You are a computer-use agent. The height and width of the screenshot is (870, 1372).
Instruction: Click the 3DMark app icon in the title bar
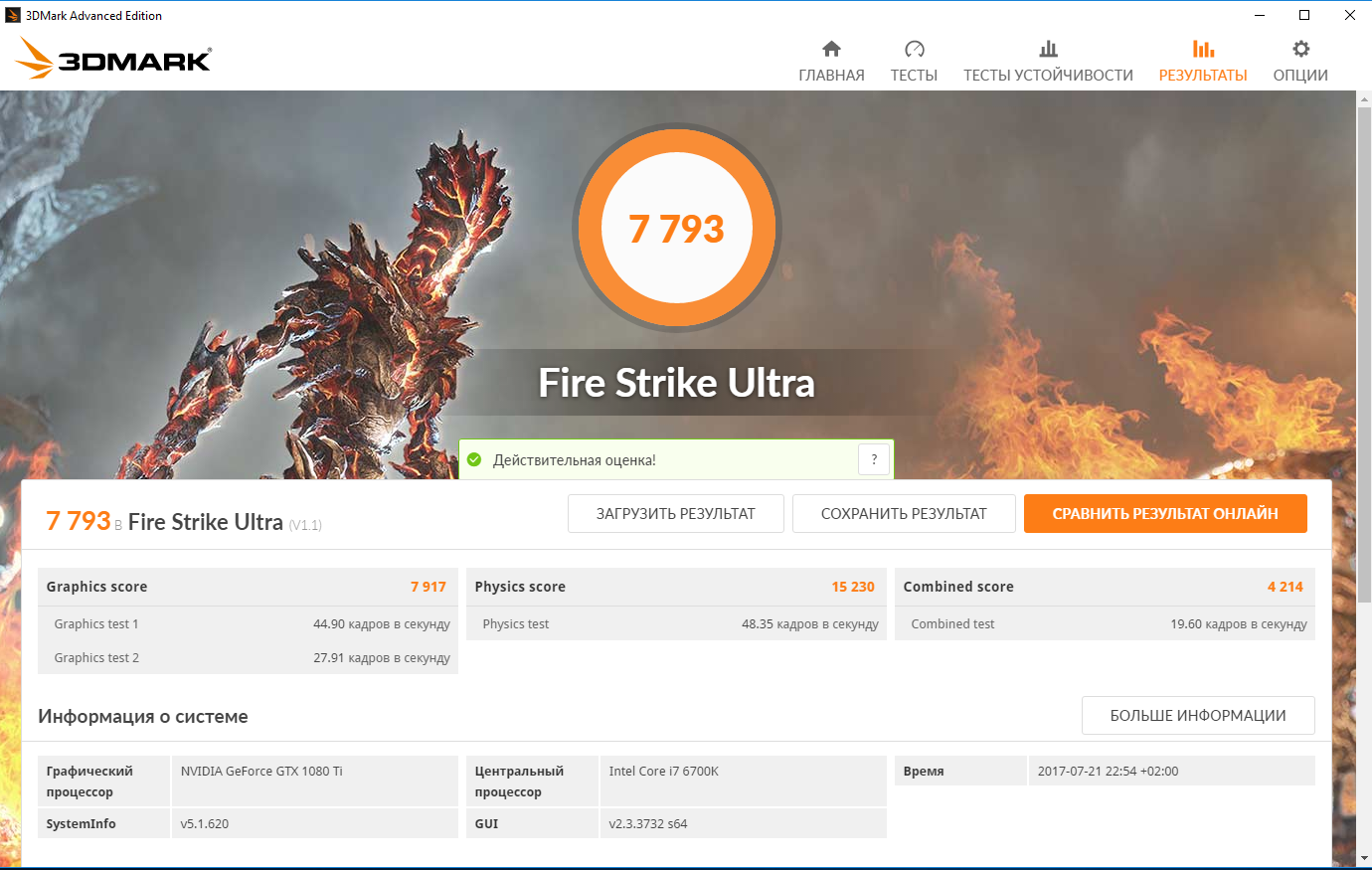tap(13, 15)
